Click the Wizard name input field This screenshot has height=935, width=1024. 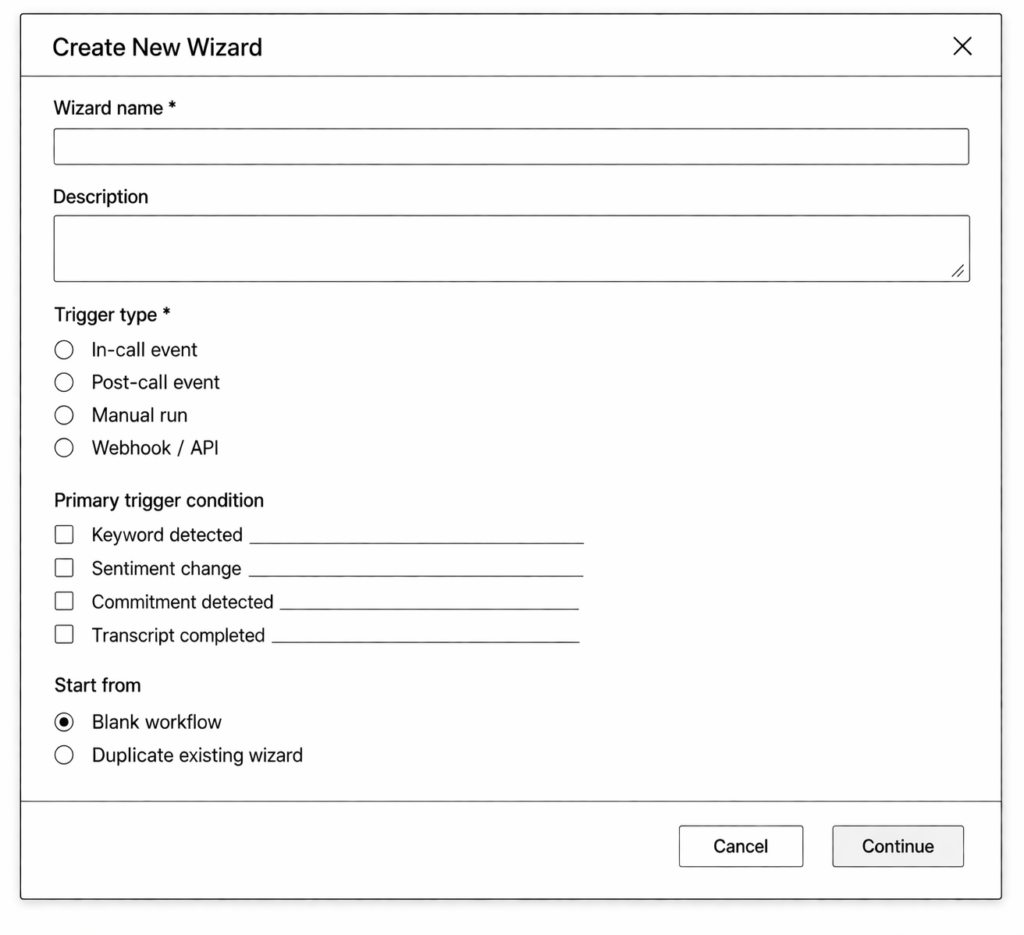tap(511, 146)
